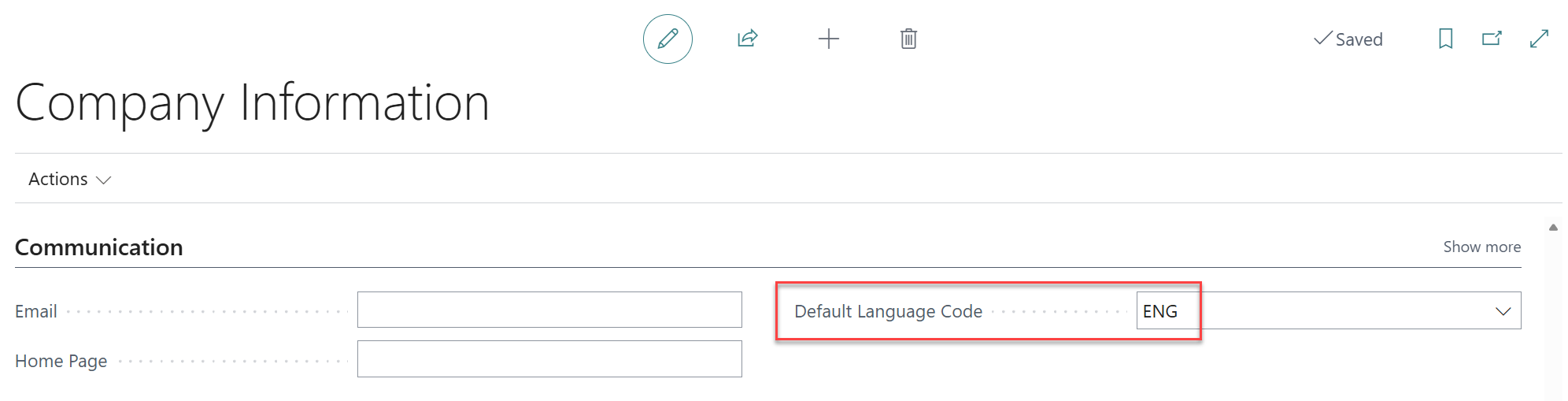1568x401 pixels.
Task: Focus the Home Page input field
Action: pos(549,358)
